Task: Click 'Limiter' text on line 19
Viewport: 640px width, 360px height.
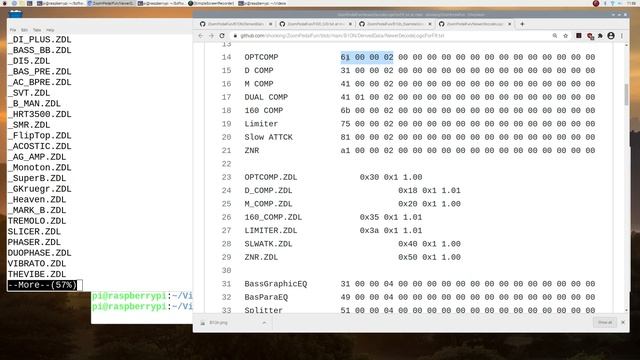Action: [261, 124]
